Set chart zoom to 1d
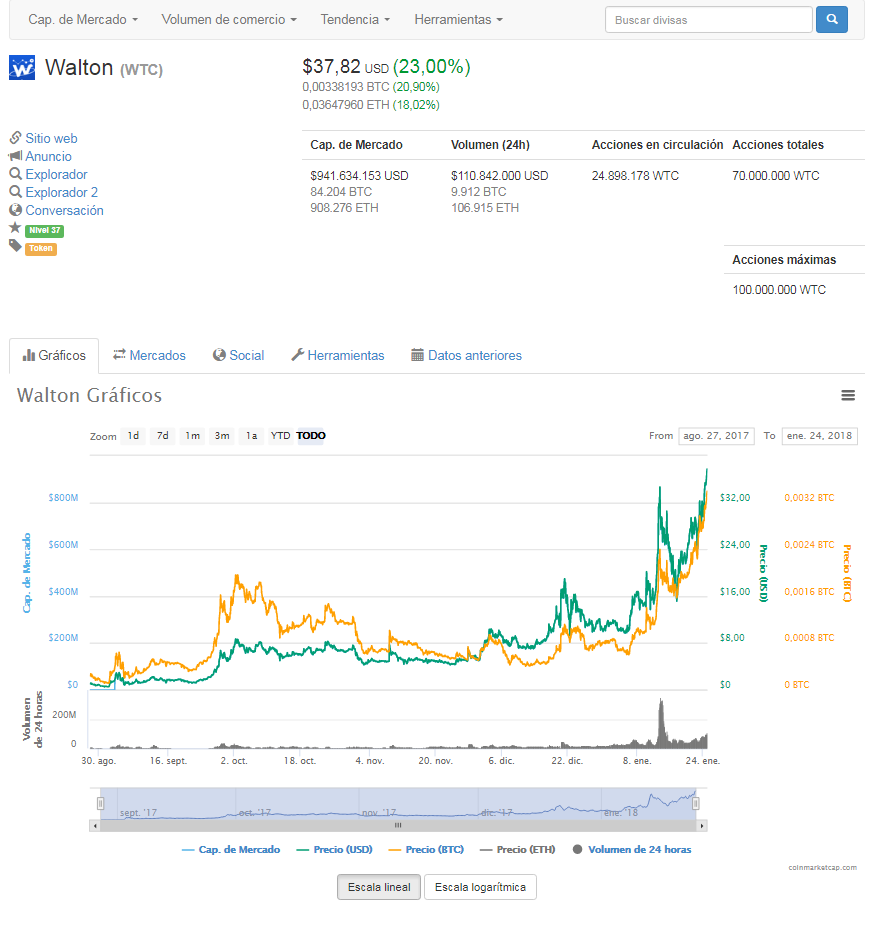Viewport: 878px width, 928px height. (134, 436)
